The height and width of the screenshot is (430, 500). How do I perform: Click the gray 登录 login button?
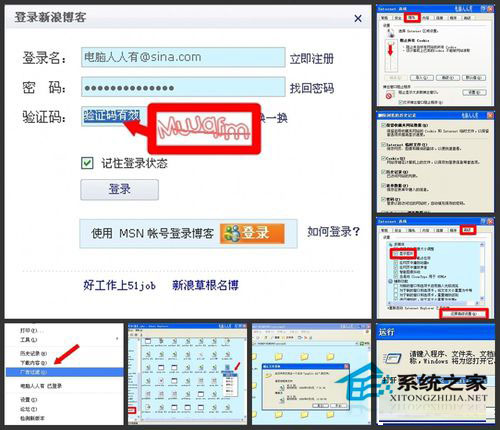pos(119,189)
